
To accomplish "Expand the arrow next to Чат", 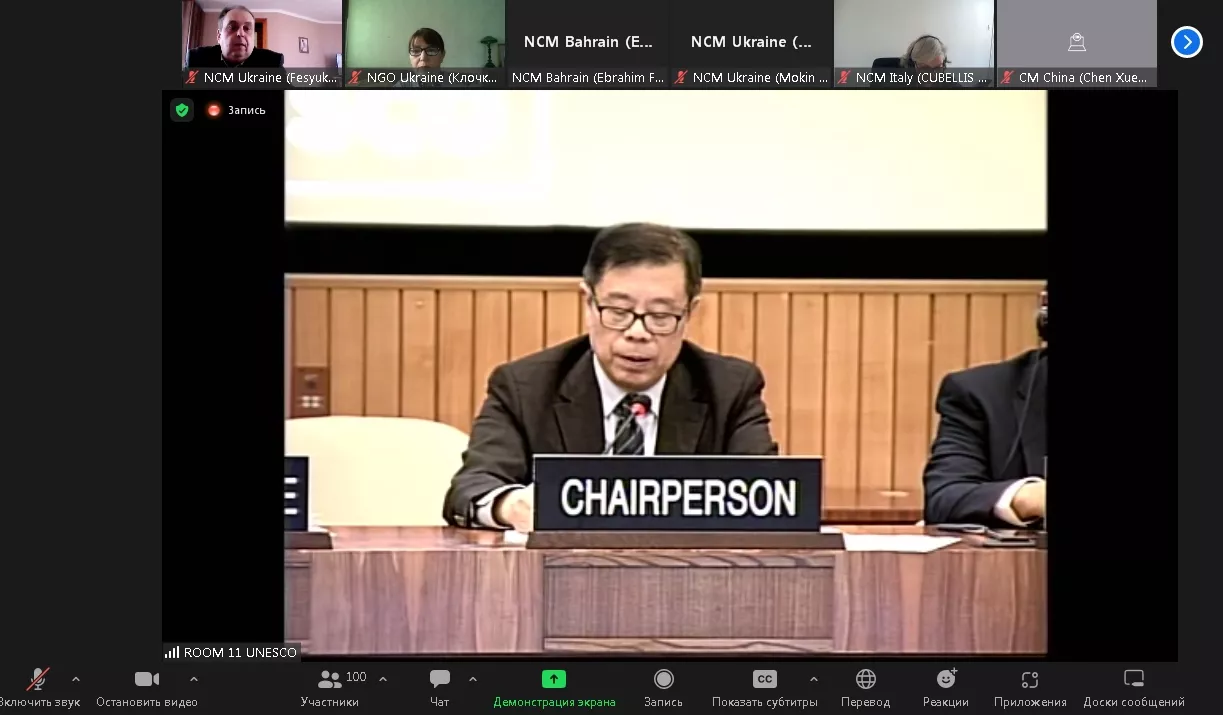I will click(x=473, y=679).
